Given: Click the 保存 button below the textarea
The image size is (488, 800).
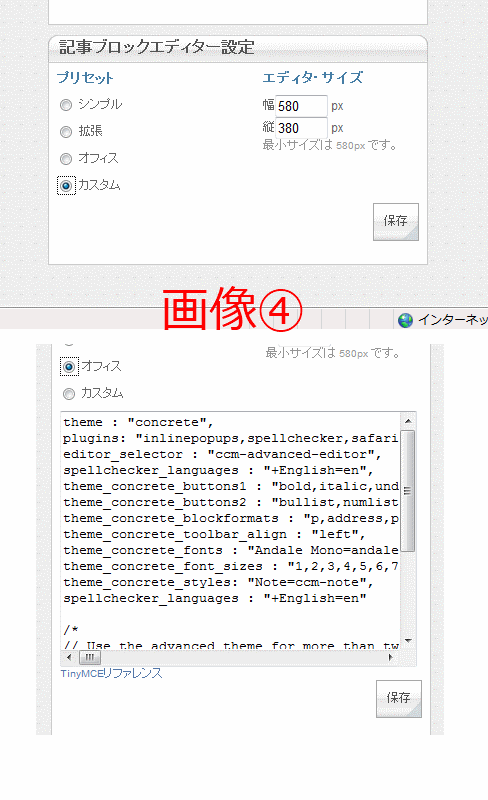Looking at the screenshot, I should [399, 698].
